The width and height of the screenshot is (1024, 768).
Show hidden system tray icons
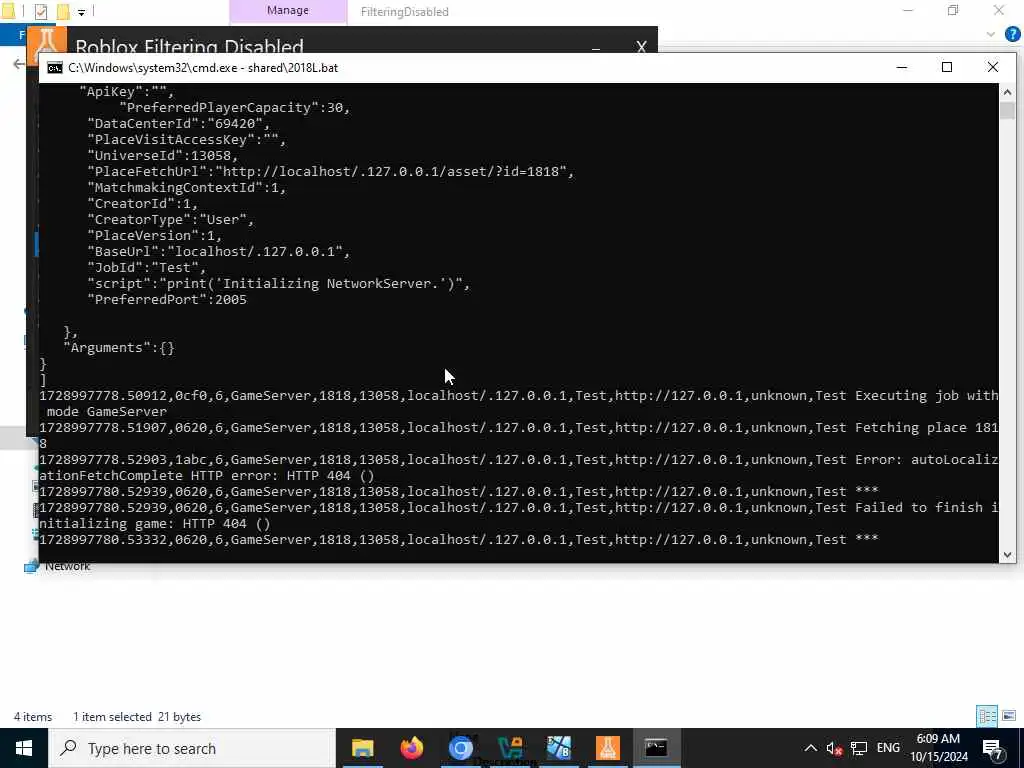(x=810, y=748)
